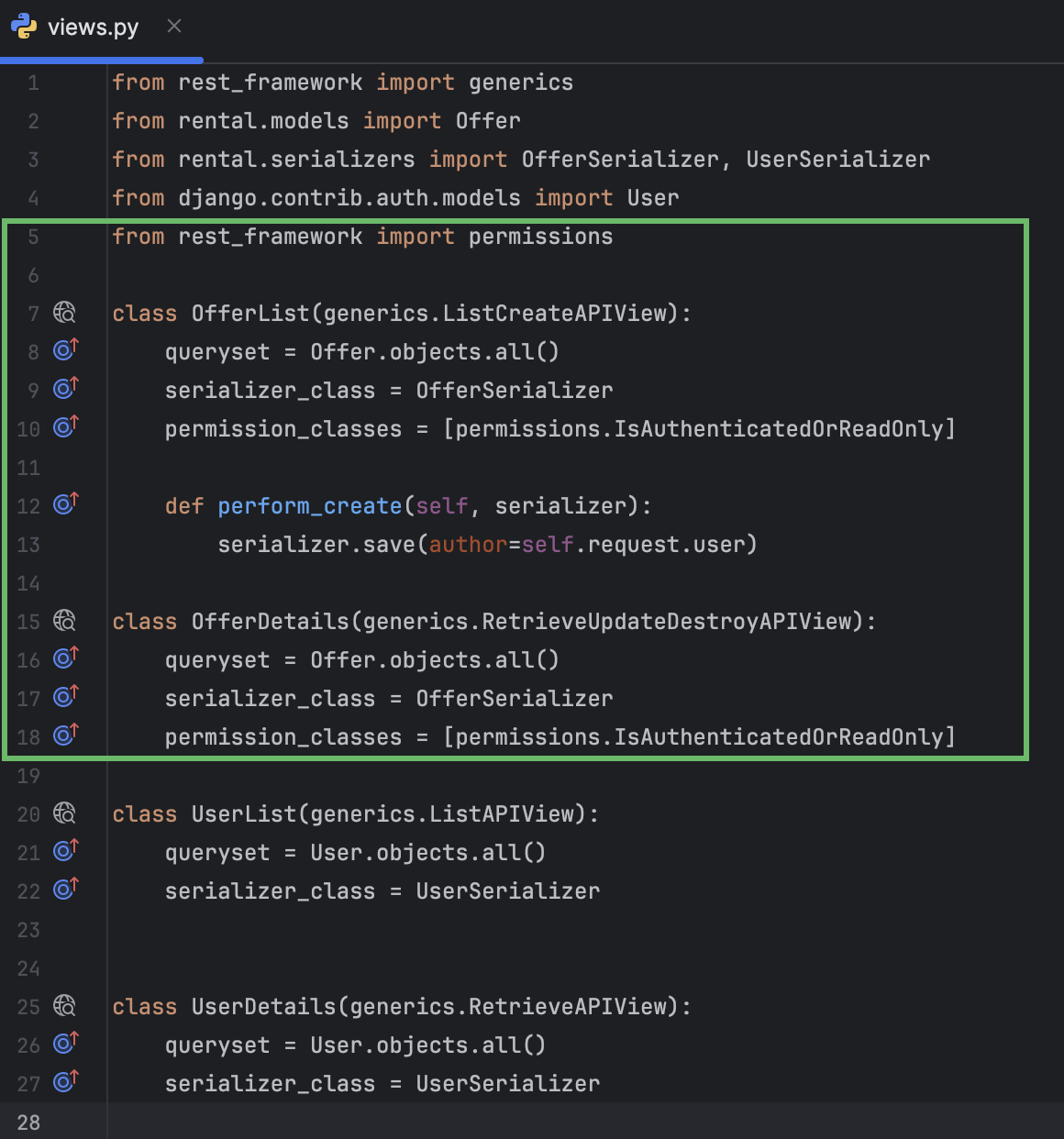
Task: Select the views.py editor tab
Action: pos(93,28)
